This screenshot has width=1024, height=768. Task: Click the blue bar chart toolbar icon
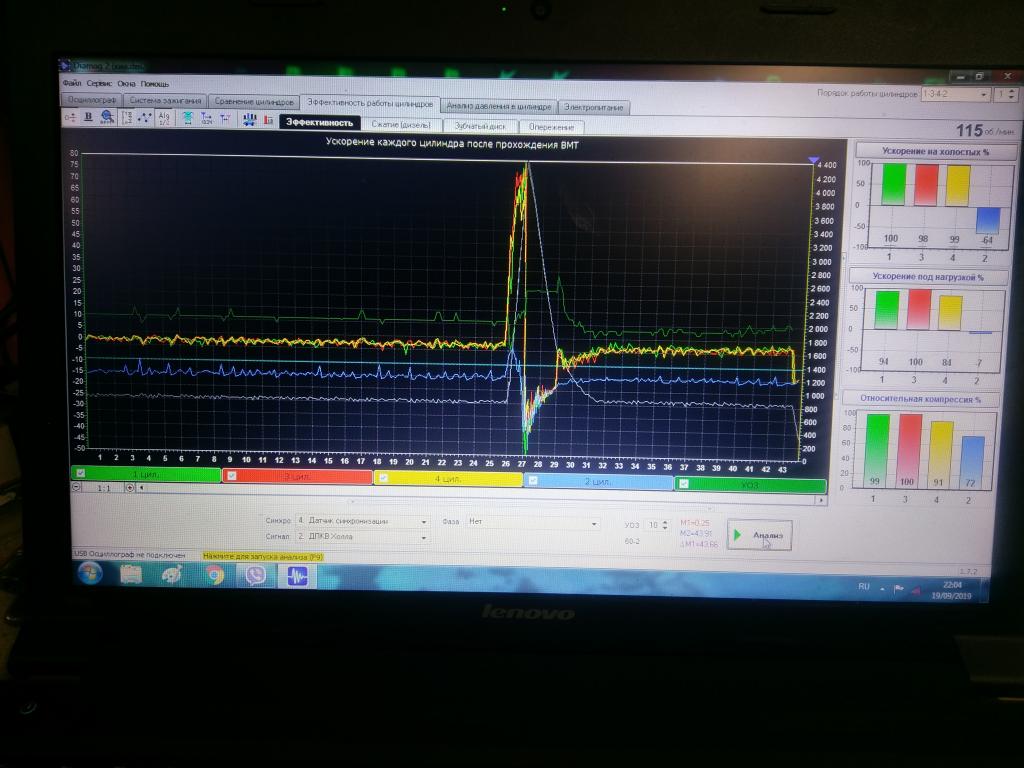point(249,120)
